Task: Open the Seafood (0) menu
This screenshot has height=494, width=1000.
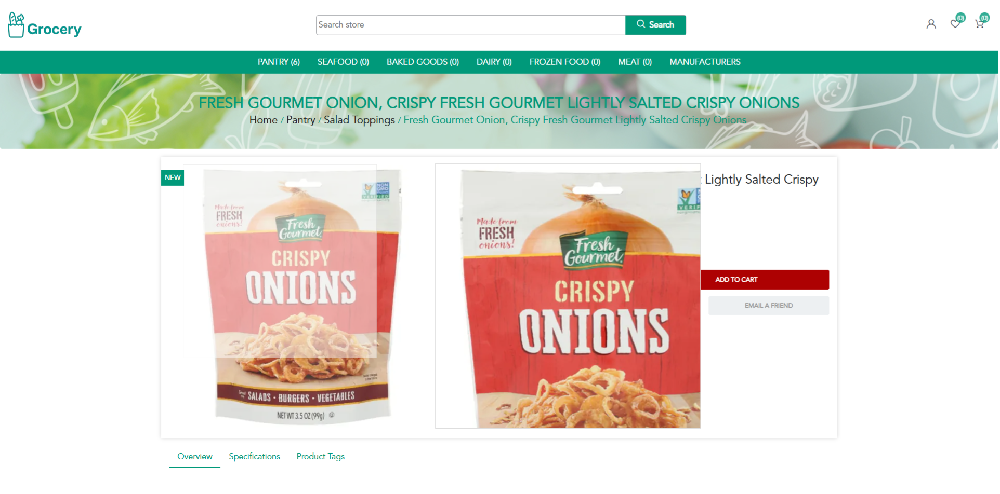Action: [x=343, y=62]
